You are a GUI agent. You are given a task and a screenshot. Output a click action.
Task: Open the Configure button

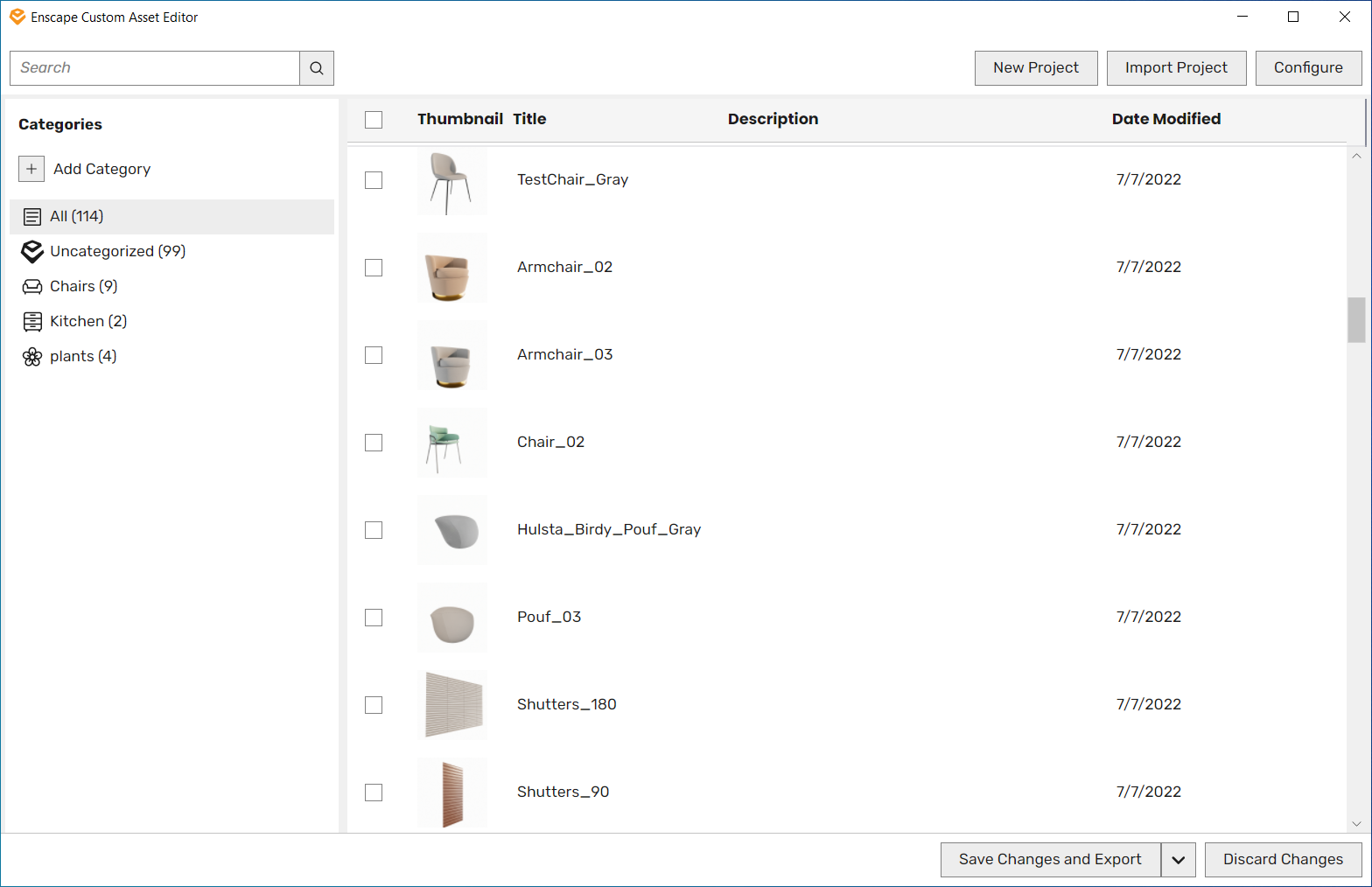pos(1308,68)
